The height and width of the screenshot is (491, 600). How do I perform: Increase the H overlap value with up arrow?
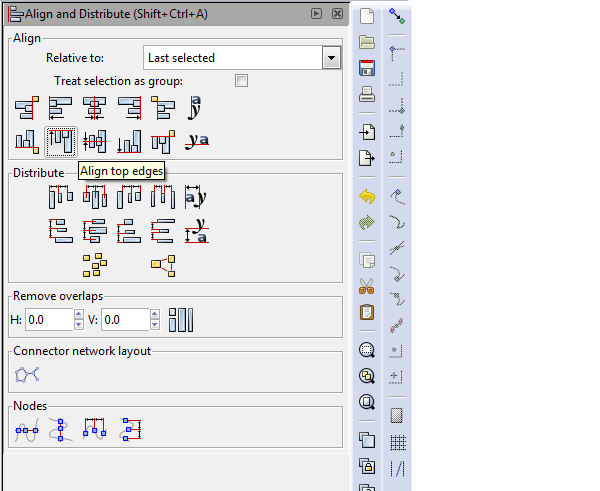coord(79,315)
